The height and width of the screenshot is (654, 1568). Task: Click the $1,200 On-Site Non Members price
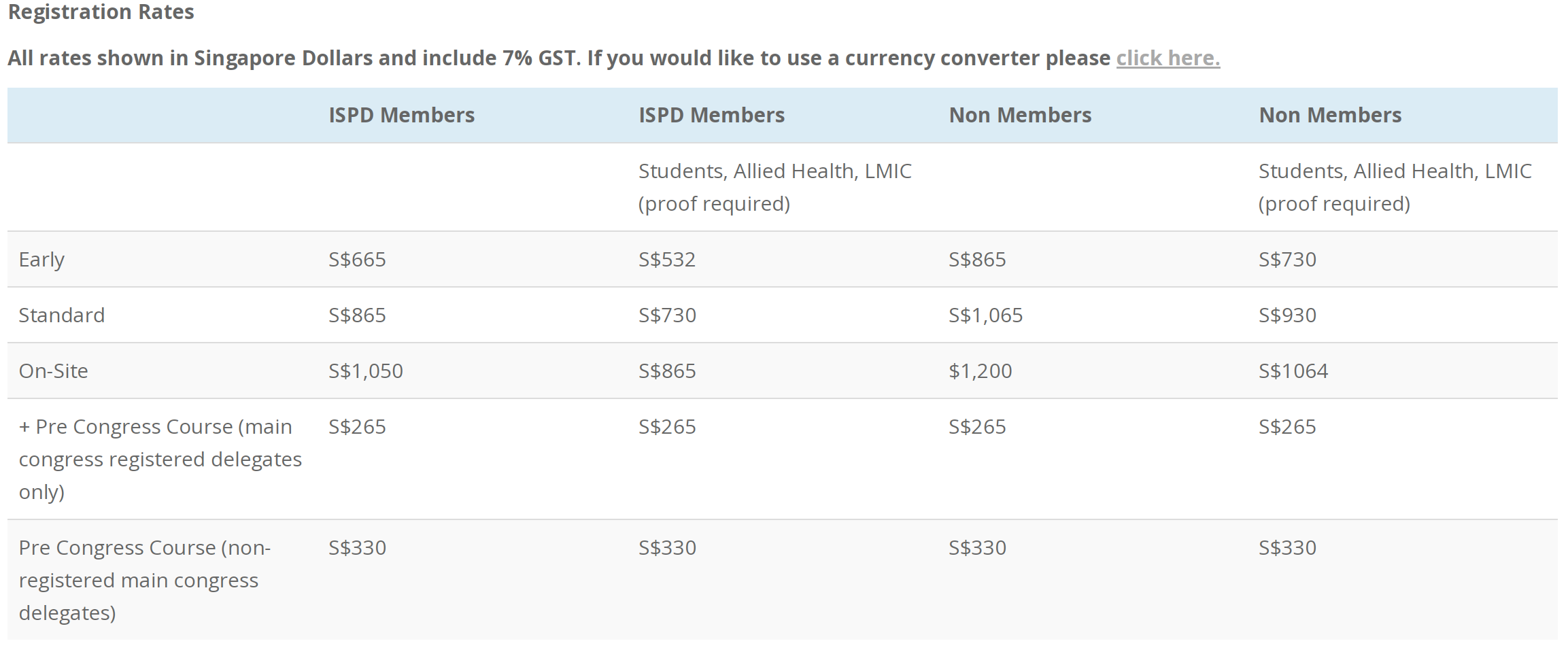tap(980, 371)
